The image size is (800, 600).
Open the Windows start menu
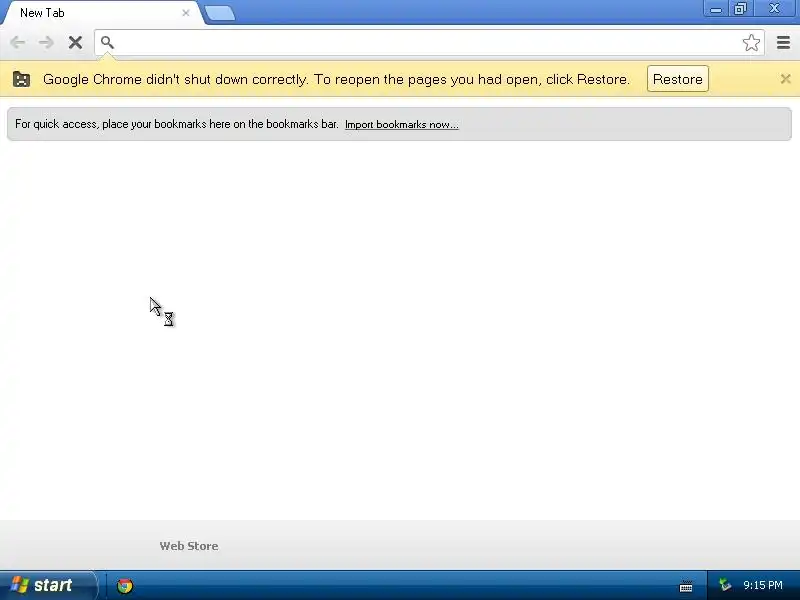[x=48, y=585]
